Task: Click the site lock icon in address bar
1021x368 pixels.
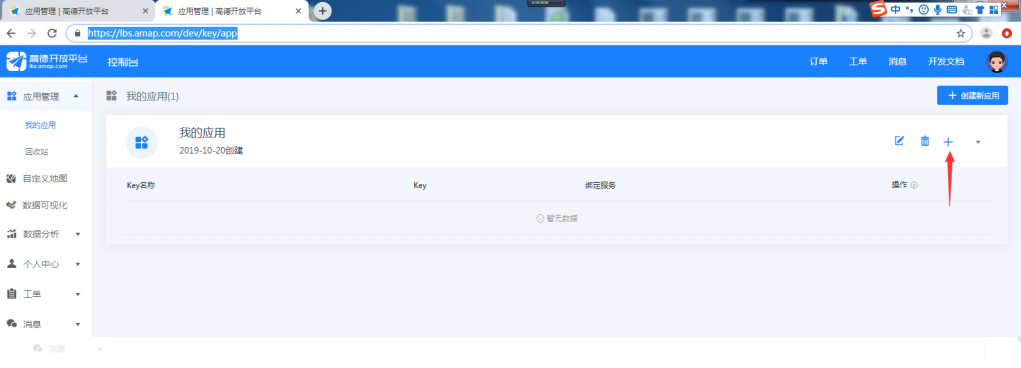Action: coord(77,33)
